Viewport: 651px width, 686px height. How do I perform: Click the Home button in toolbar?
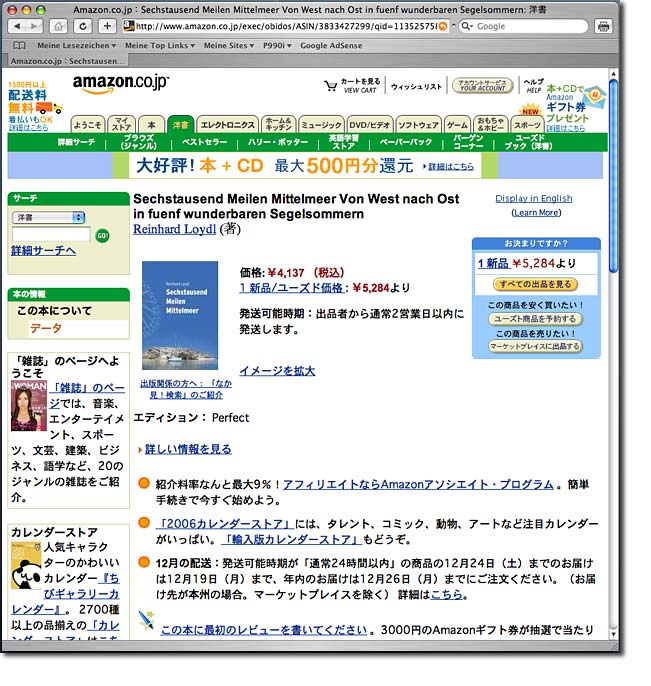click(59, 25)
